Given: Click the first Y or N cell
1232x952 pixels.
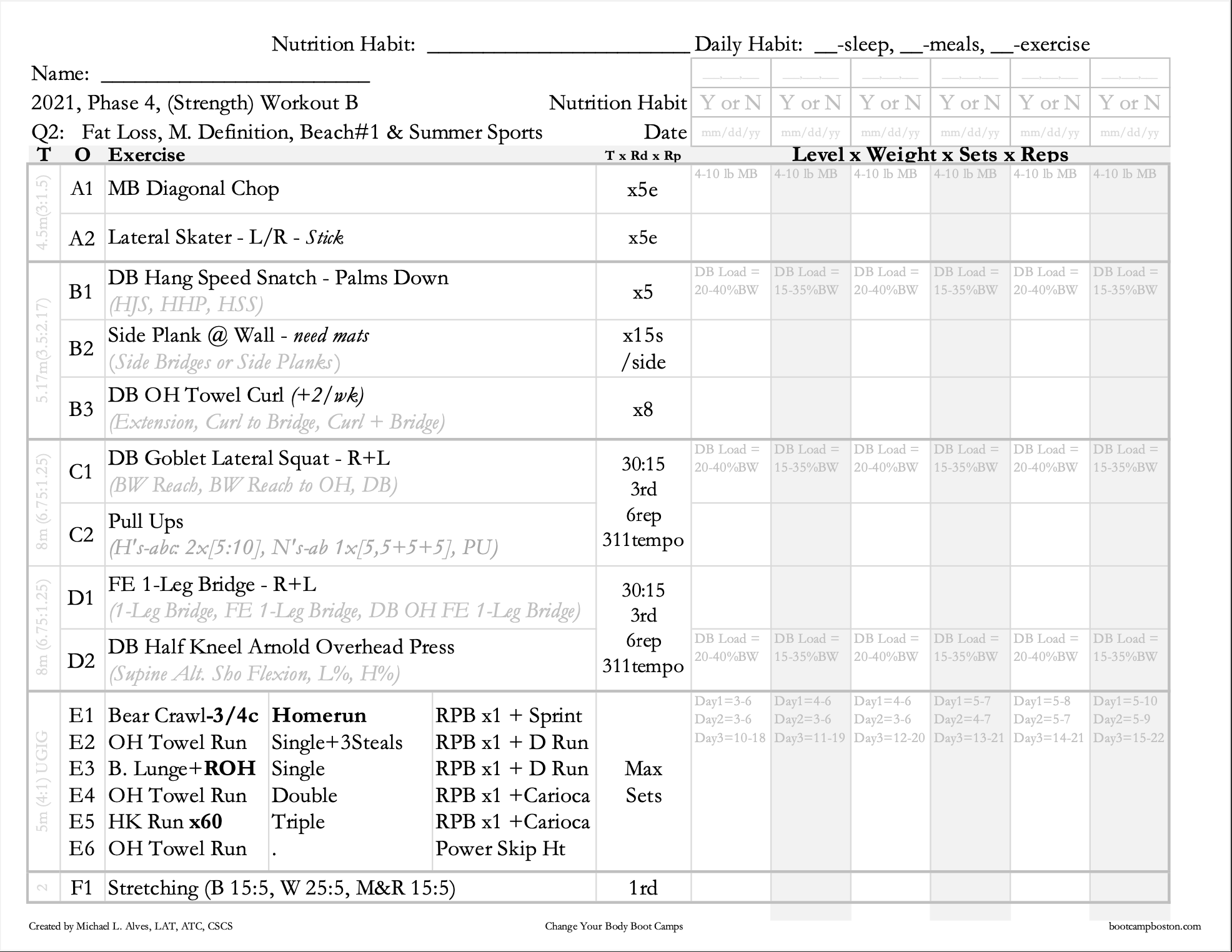Looking at the screenshot, I should [x=731, y=102].
